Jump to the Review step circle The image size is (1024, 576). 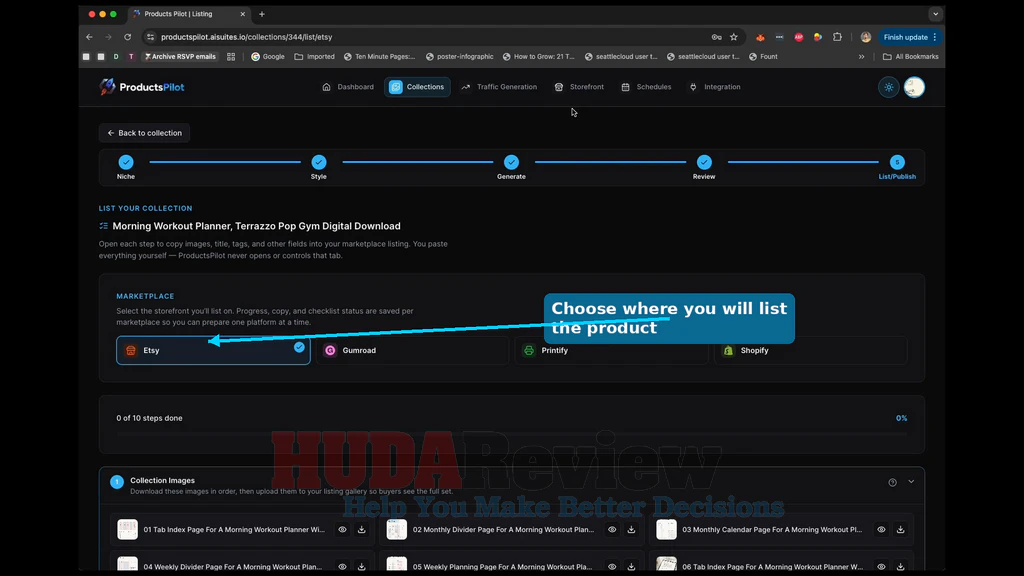pos(704,162)
